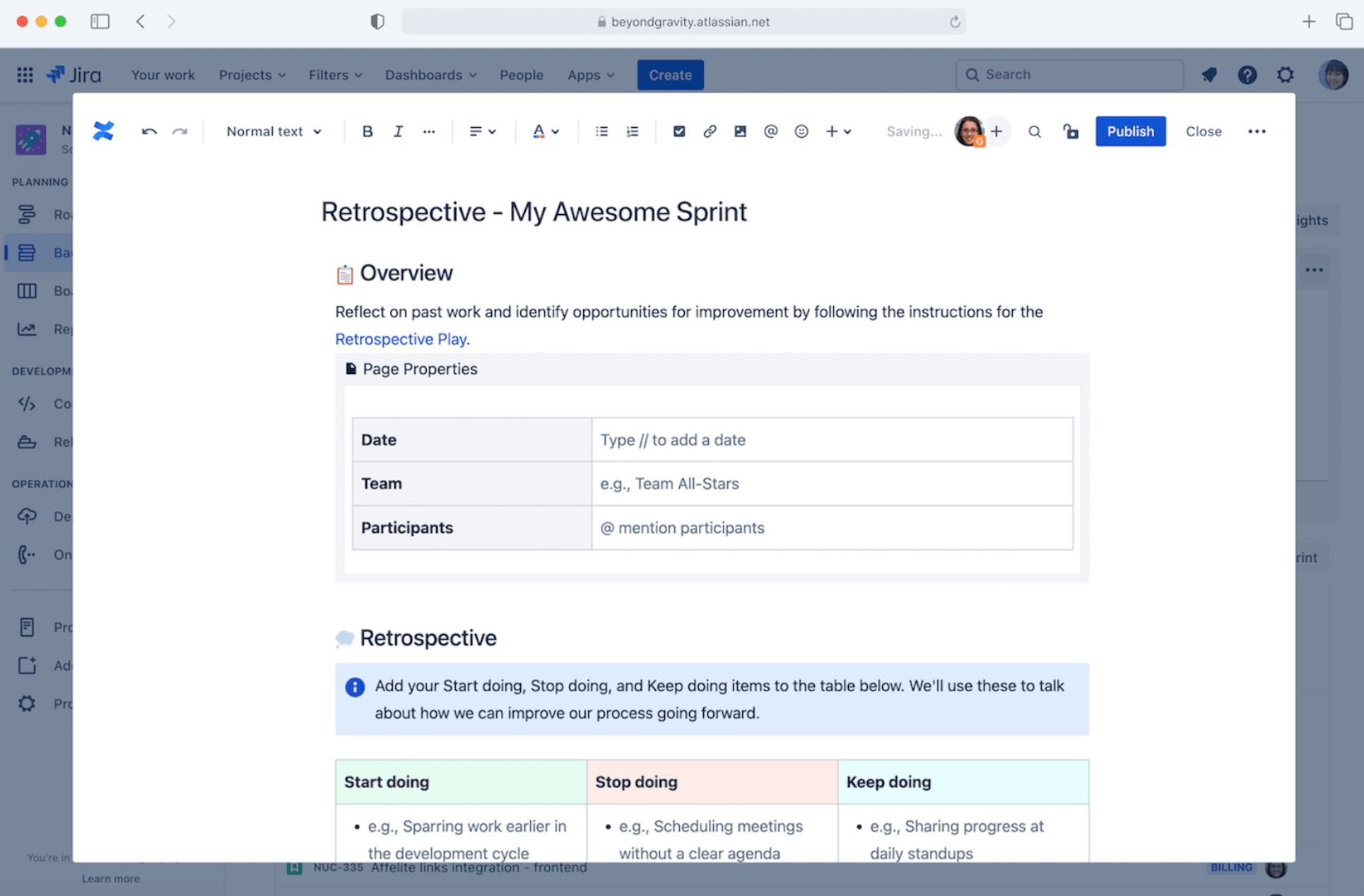Click the undo arrow in editor toolbar
The width and height of the screenshot is (1364, 896).
[x=148, y=131]
